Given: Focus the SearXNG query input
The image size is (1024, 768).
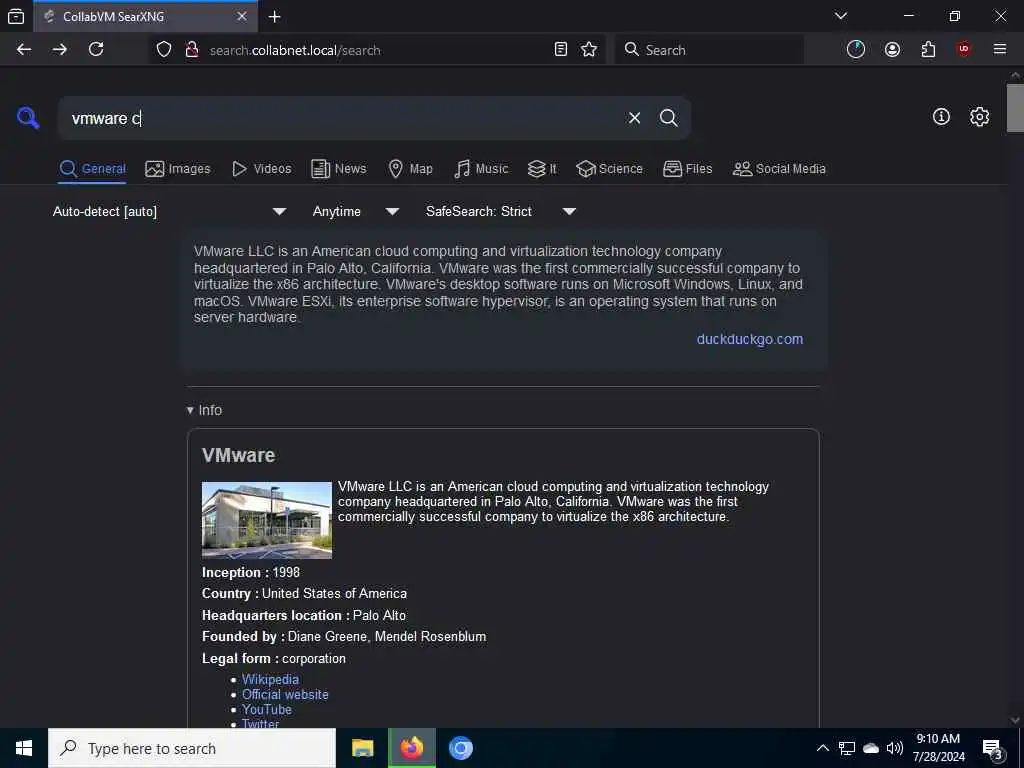Looking at the screenshot, I should [x=340, y=118].
